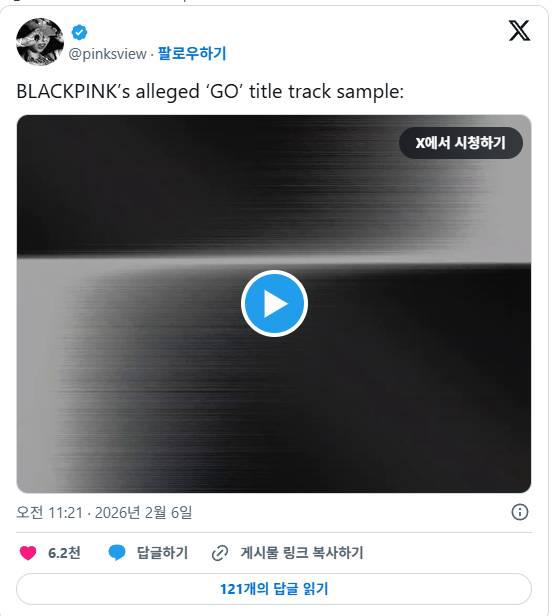Click the 121개의 답글 읽기 button

(274, 589)
